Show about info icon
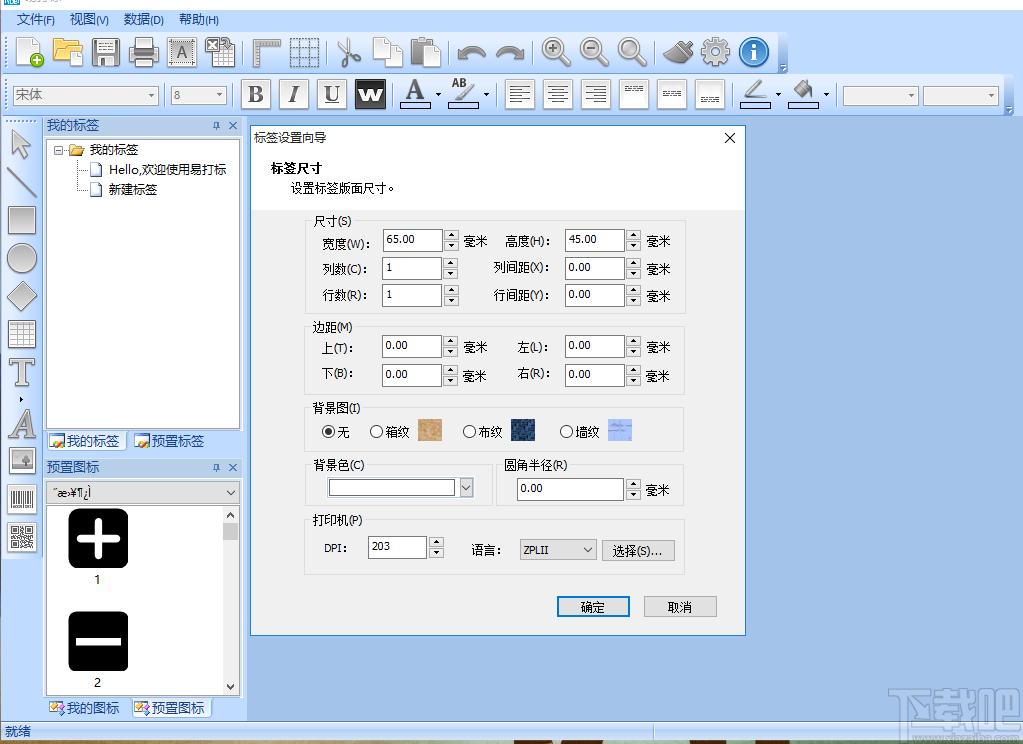The image size is (1023, 744). point(754,52)
